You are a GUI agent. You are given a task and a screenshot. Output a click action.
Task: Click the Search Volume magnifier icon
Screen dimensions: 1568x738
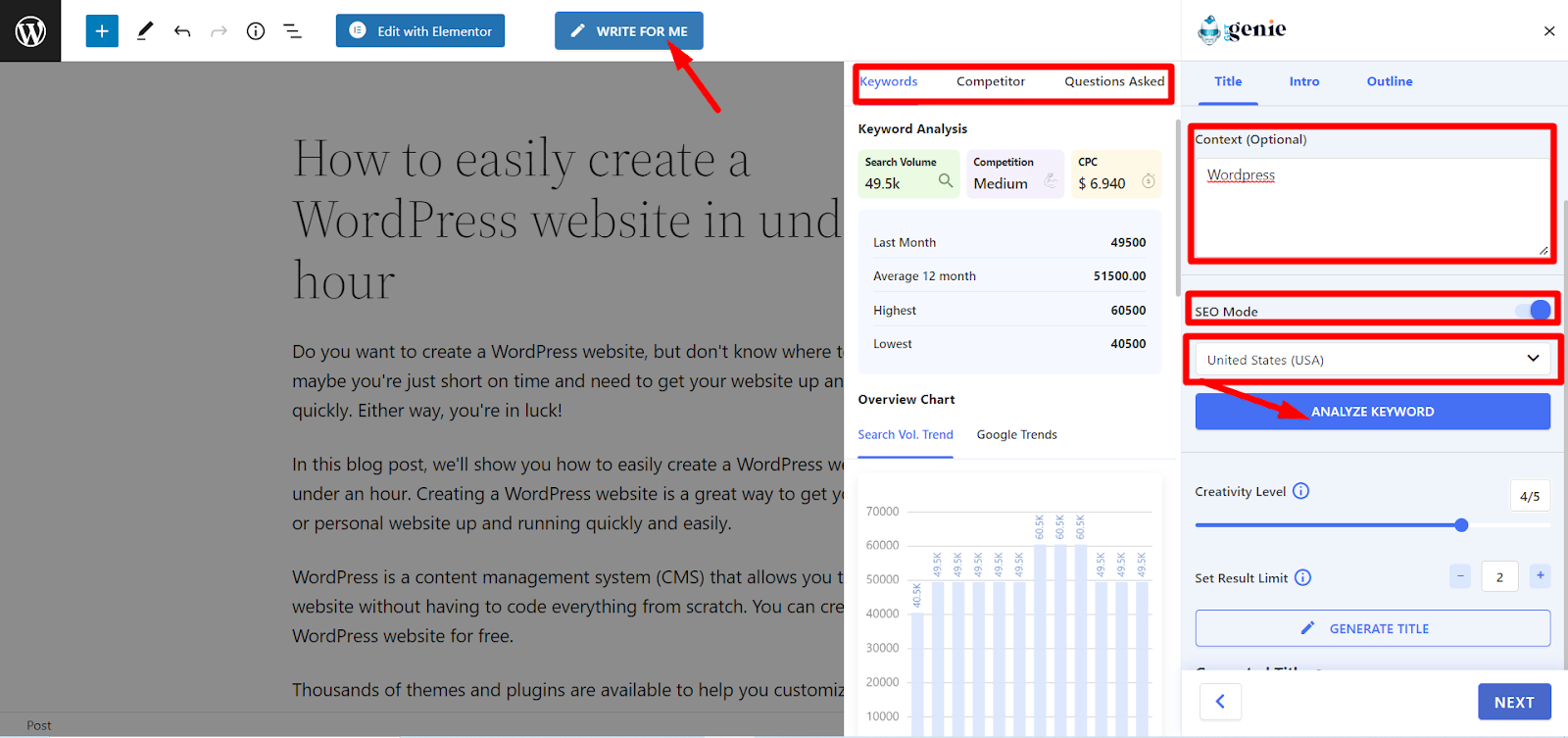coord(946,180)
